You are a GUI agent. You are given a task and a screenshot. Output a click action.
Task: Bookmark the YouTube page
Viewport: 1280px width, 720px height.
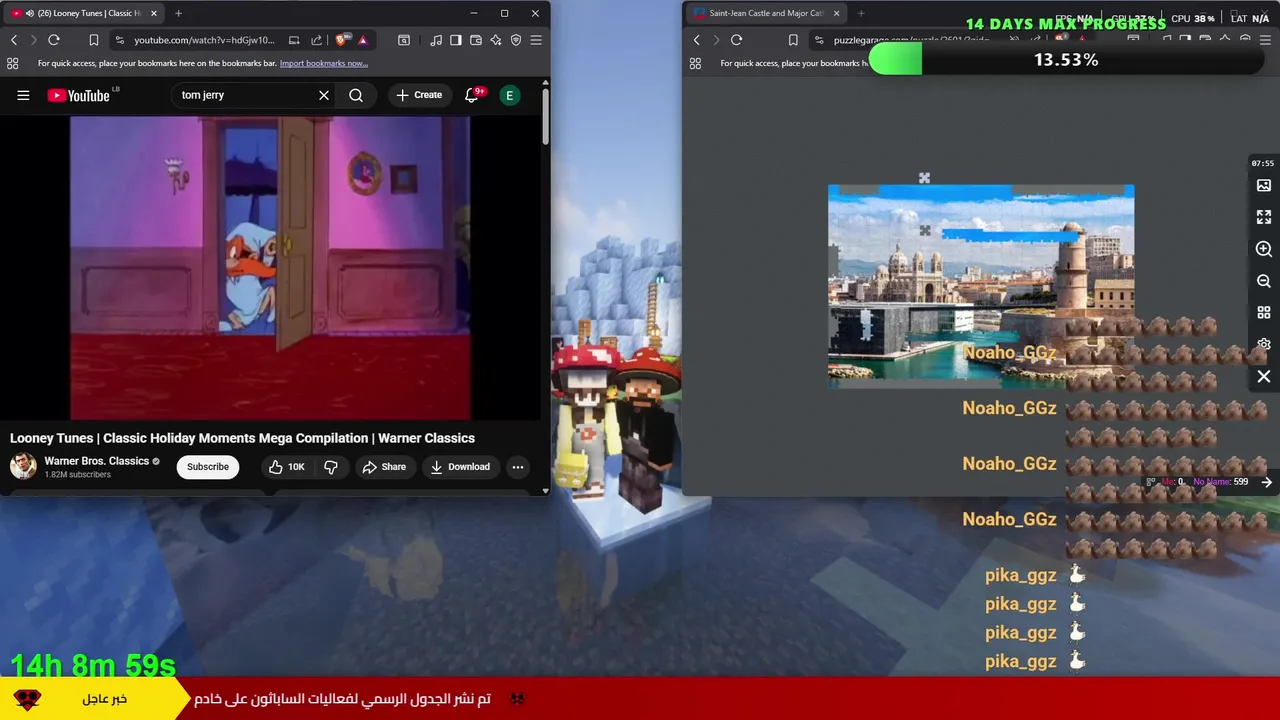[x=93, y=40]
